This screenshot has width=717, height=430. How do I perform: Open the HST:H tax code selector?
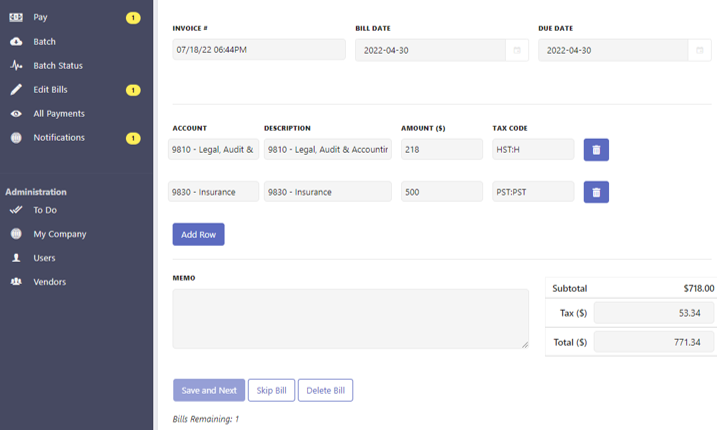[533, 150]
